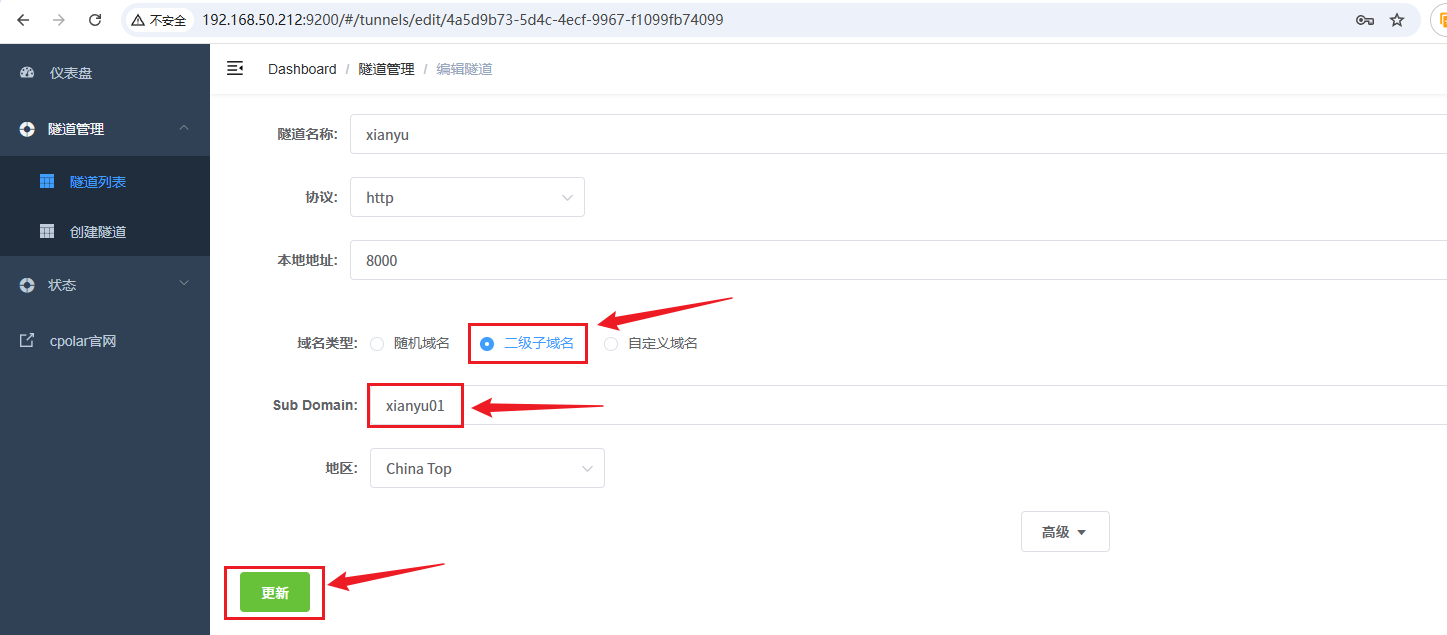
Task: Click the Sub Domain label
Action: tap(315, 405)
